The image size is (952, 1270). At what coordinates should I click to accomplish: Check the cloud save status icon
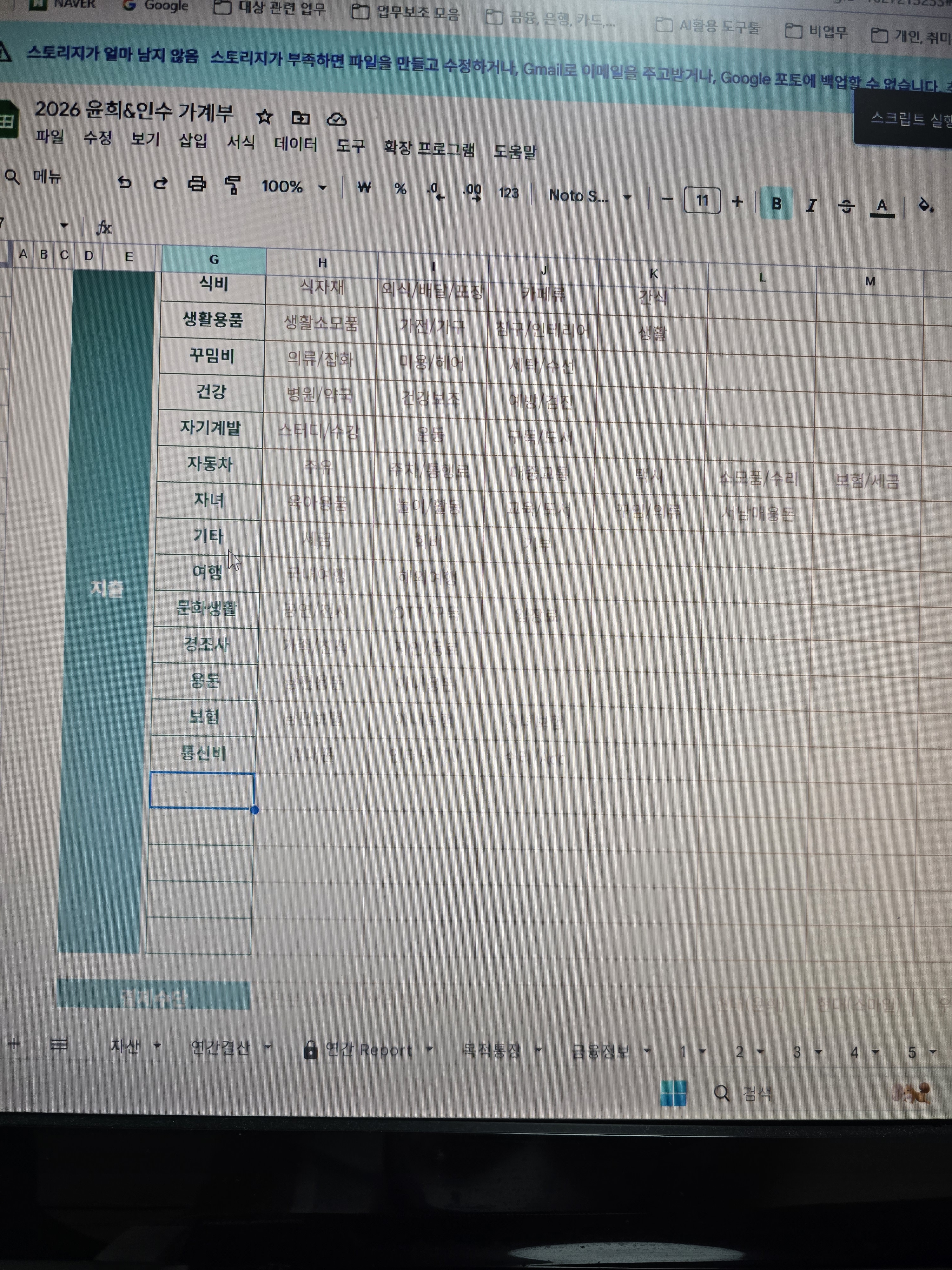(x=336, y=119)
